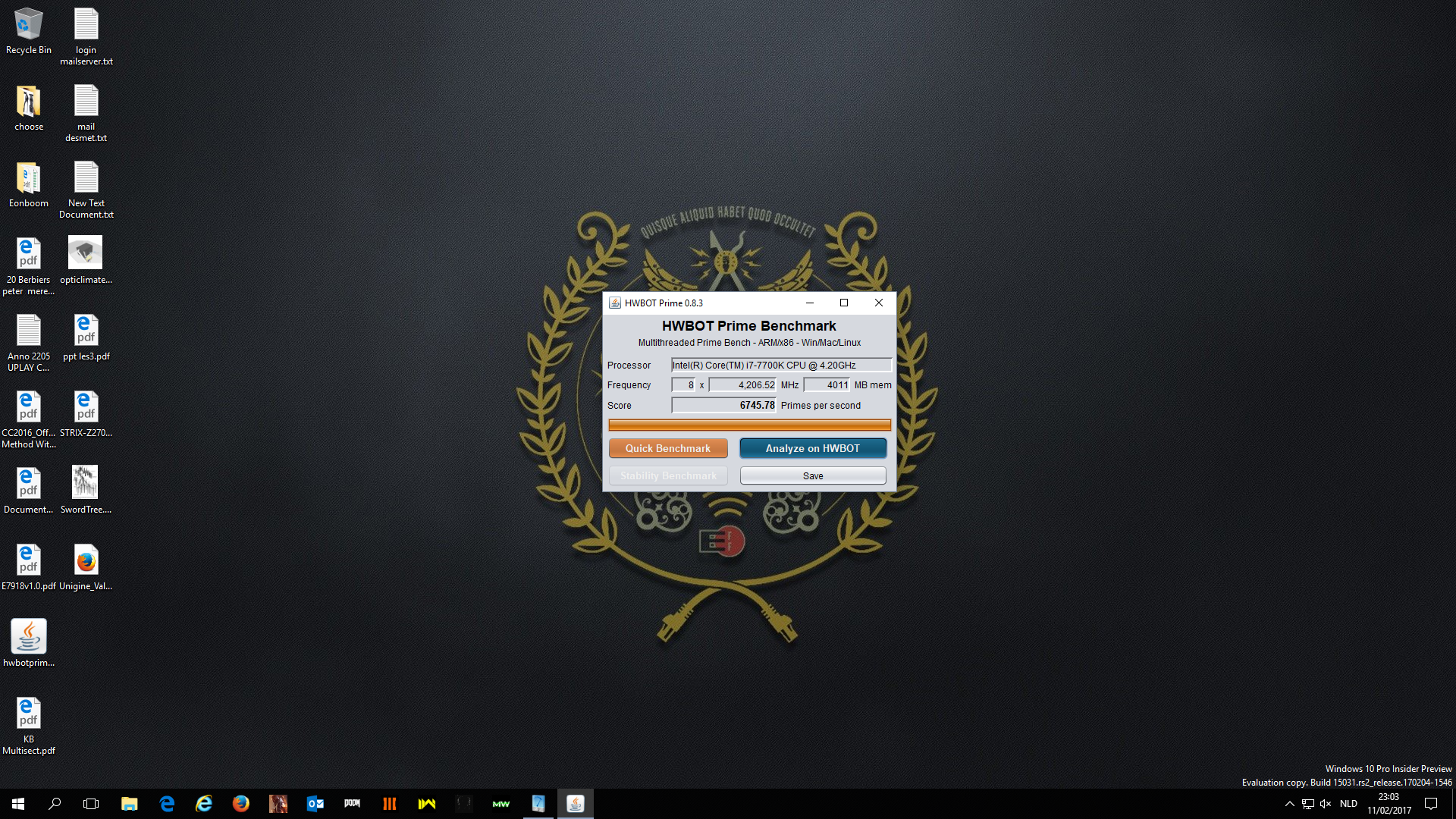Open the network status tray icon
Screen dimensions: 1456x819
(x=1308, y=804)
